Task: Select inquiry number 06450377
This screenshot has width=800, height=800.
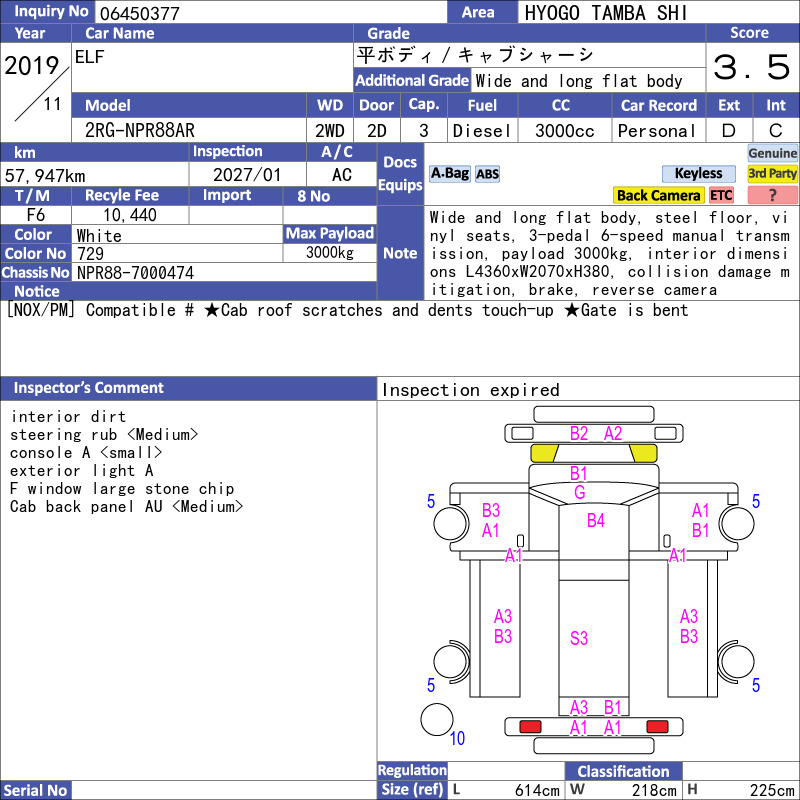Action: tap(140, 13)
